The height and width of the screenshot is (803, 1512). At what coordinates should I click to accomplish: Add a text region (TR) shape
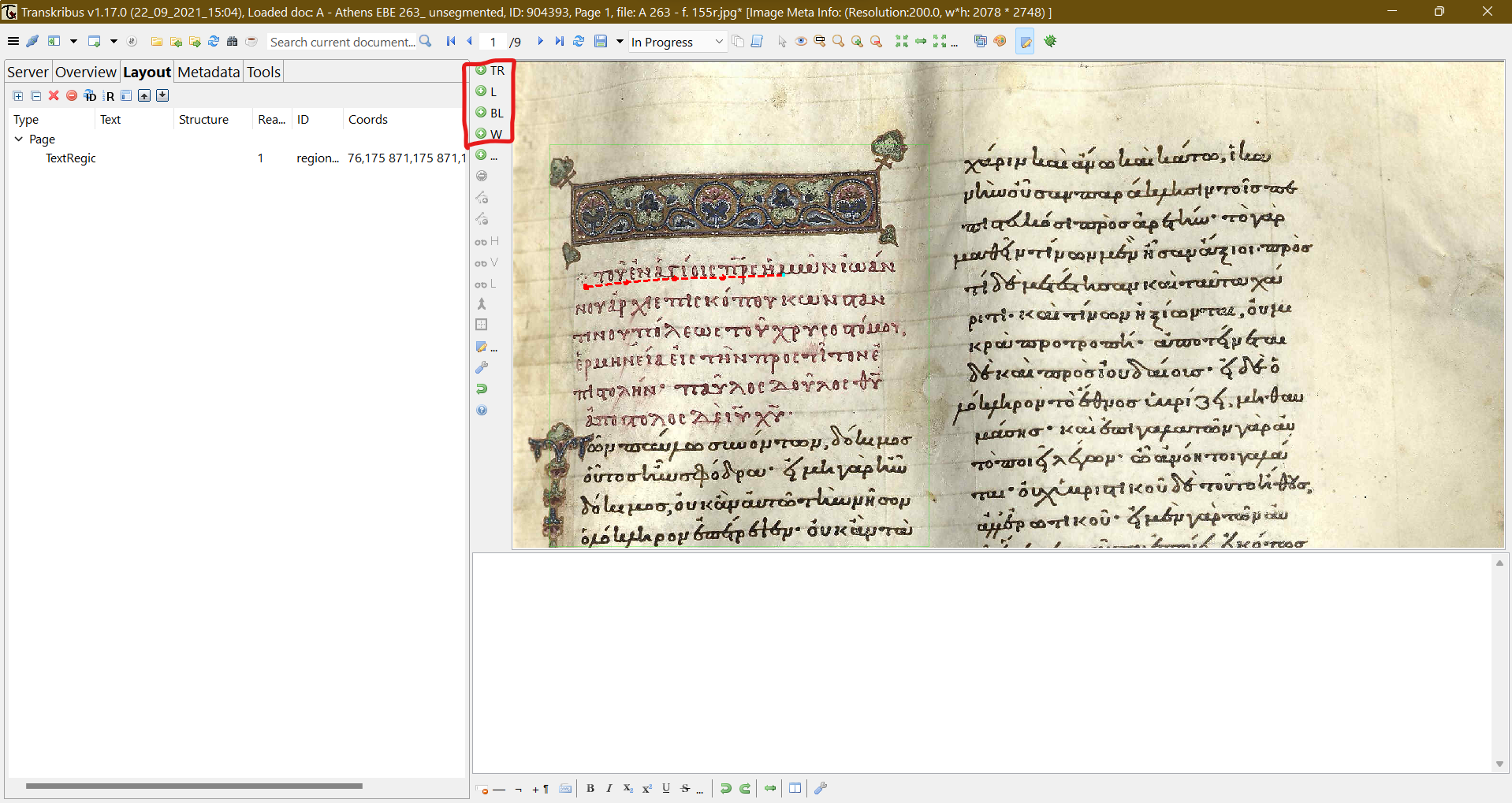pyautogui.click(x=490, y=70)
